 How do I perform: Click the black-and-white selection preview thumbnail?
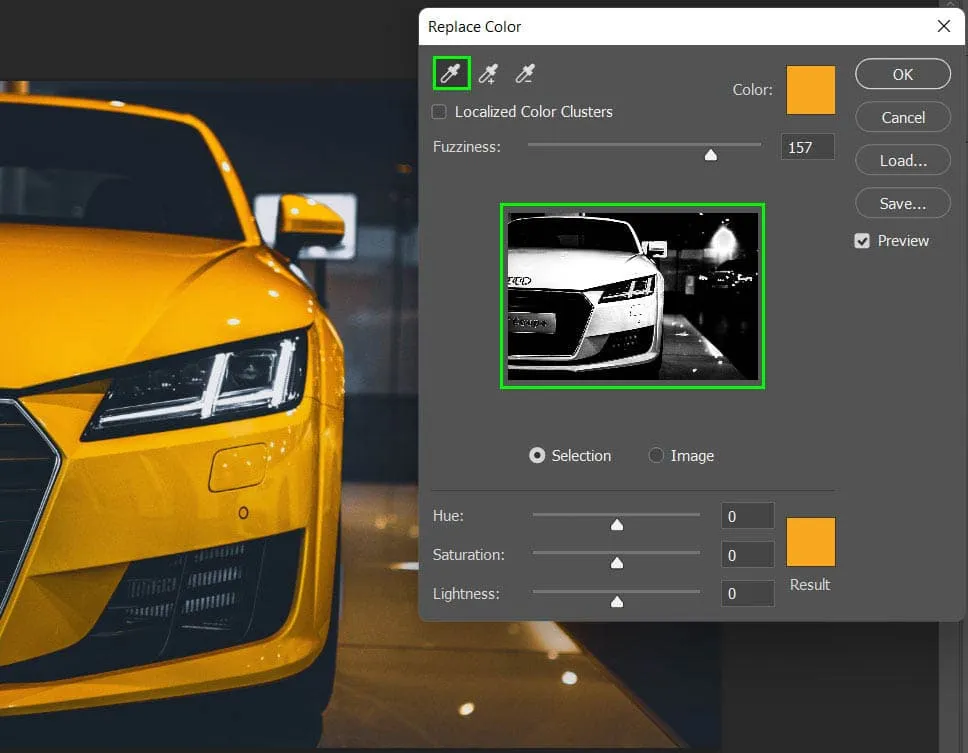coord(632,296)
